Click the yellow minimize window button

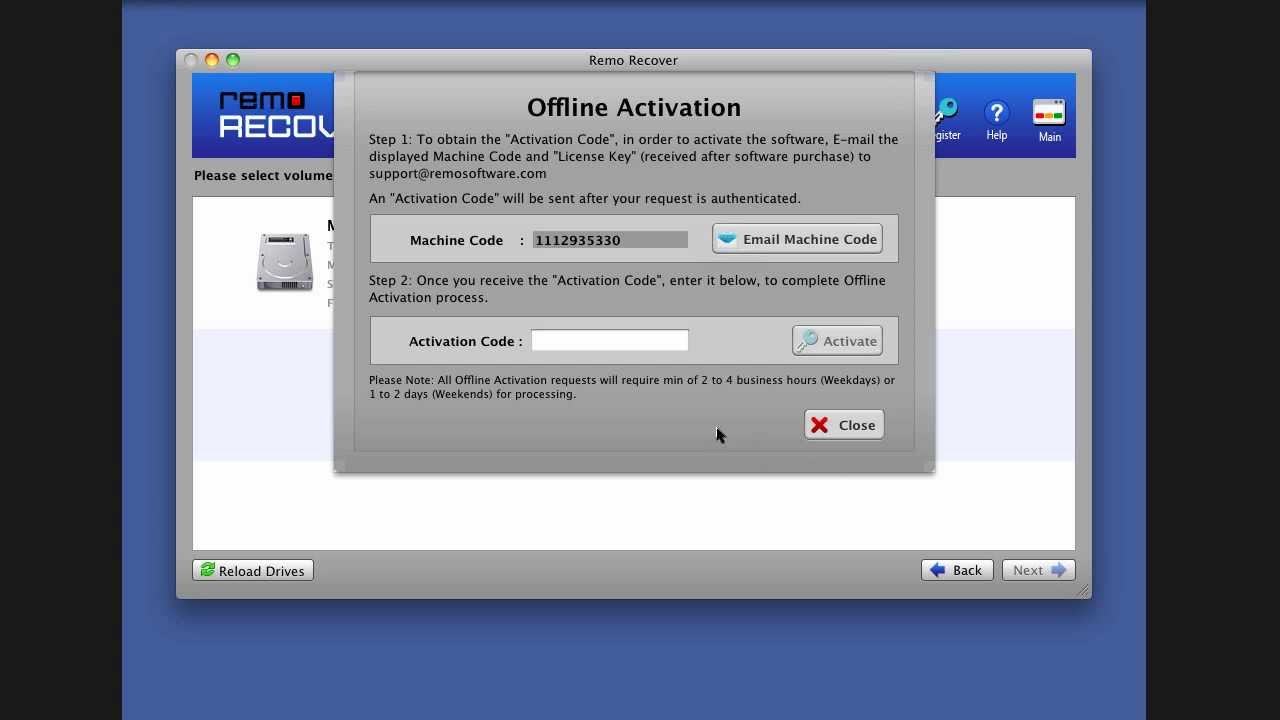point(212,60)
